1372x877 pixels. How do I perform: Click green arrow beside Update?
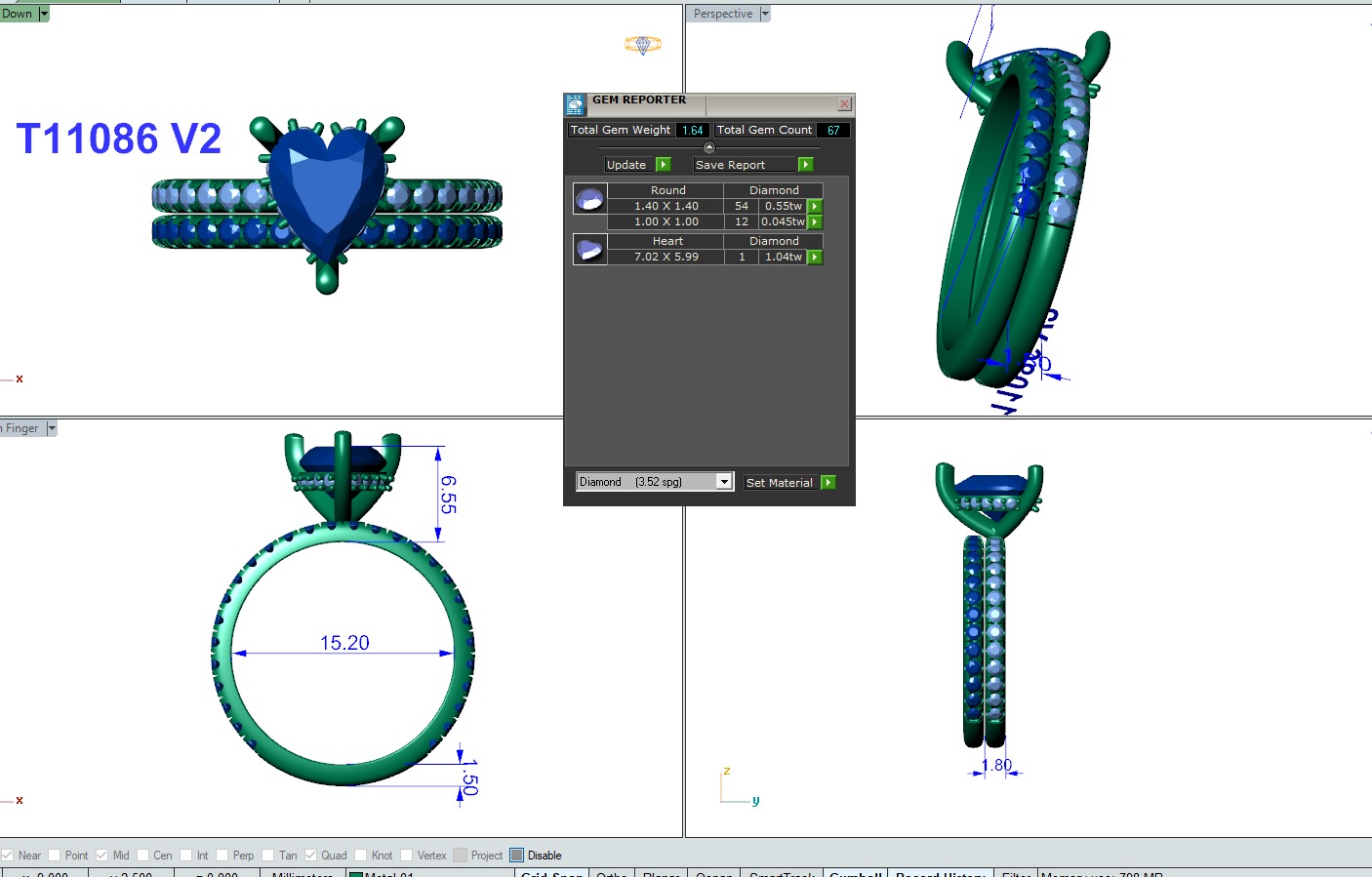point(664,165)
